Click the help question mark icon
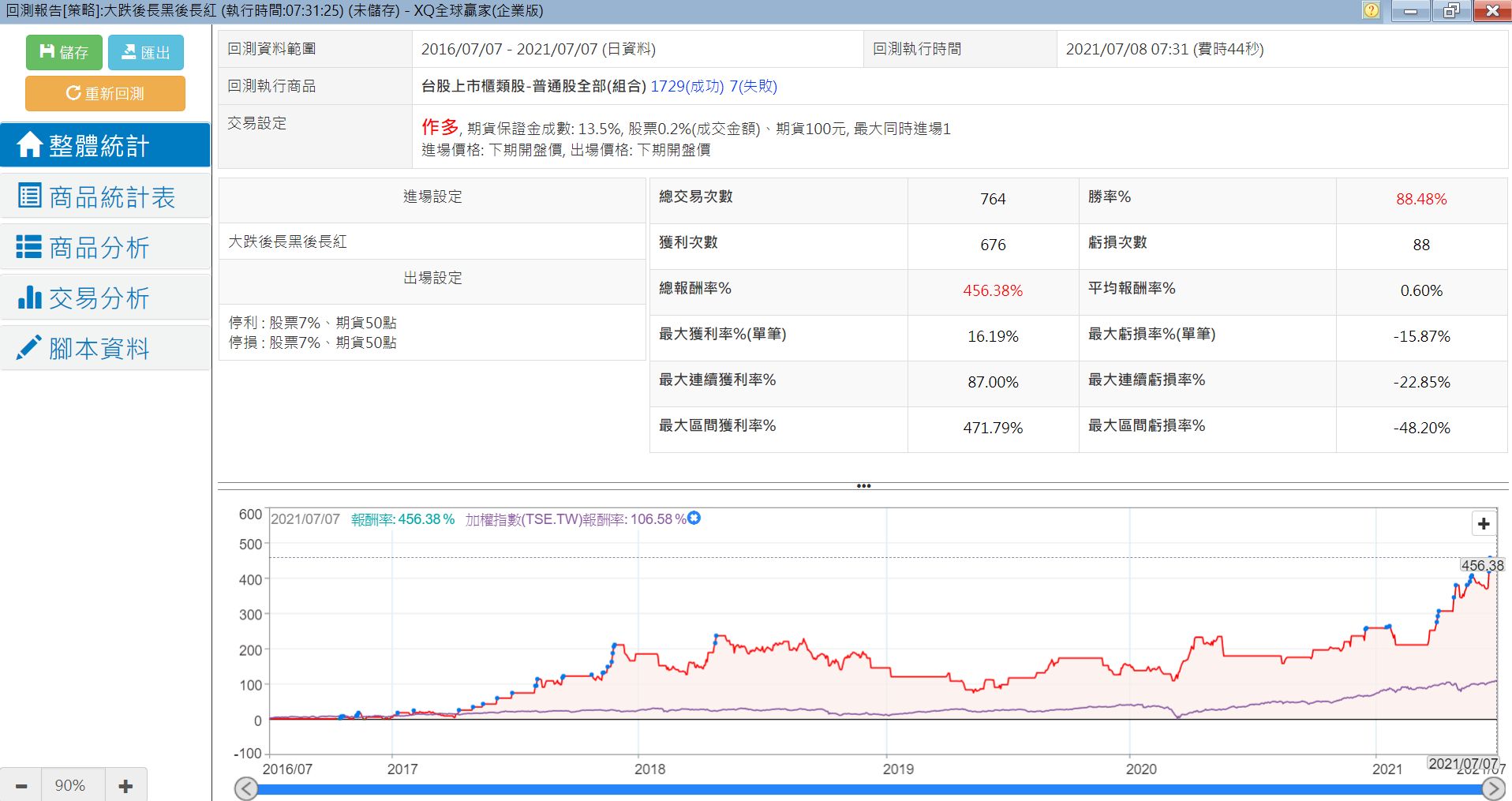Viewport: 1512px width, 801px height. (x=1372, y=10)
